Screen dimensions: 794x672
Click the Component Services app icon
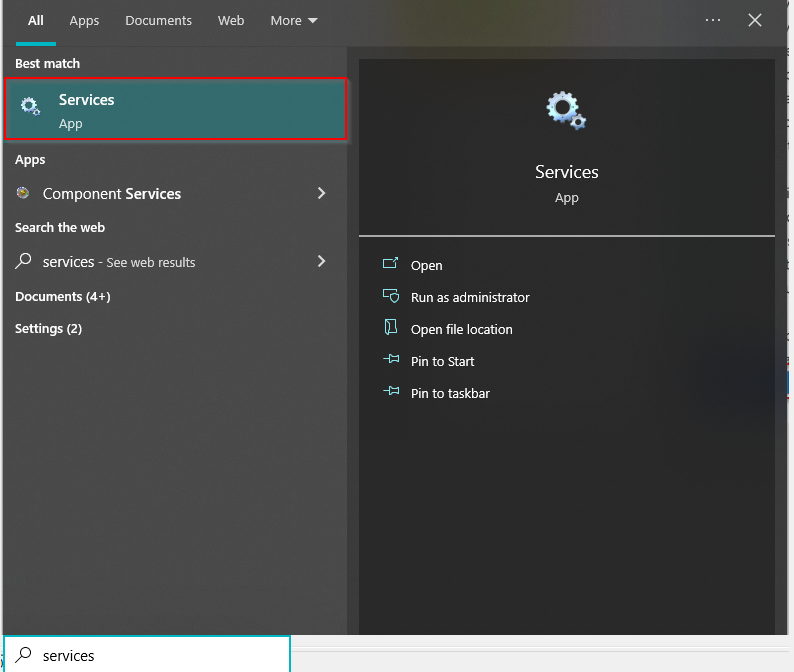click(x=23, y=194)
